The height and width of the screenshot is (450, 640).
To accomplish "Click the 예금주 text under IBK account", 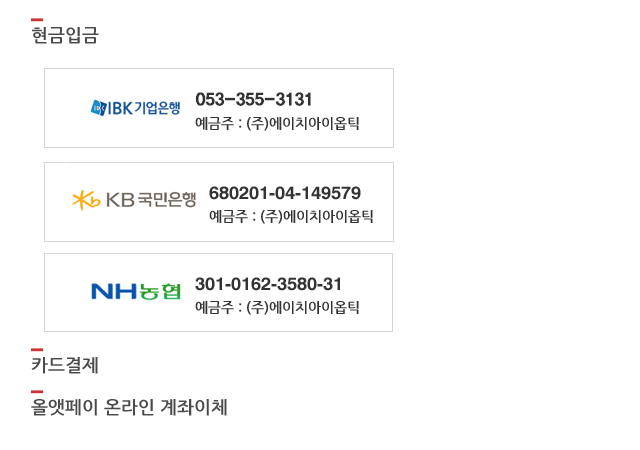I will coord(277,123).
